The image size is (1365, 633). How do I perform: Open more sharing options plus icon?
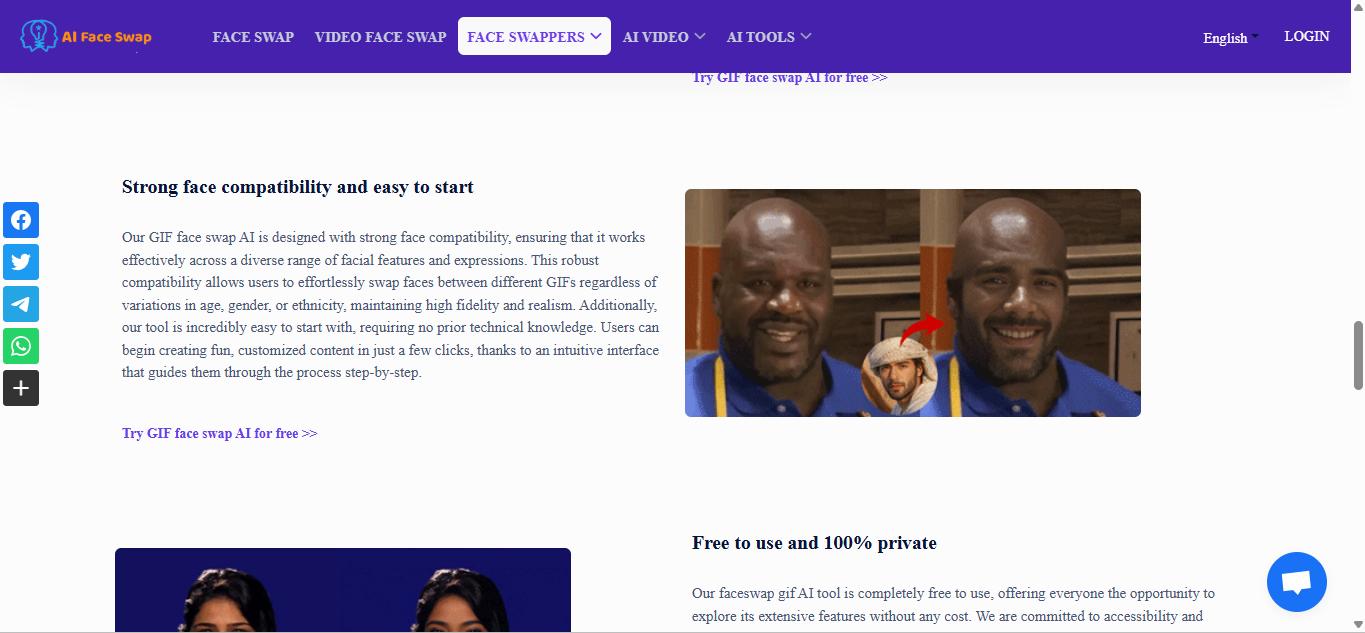(21, 388)
